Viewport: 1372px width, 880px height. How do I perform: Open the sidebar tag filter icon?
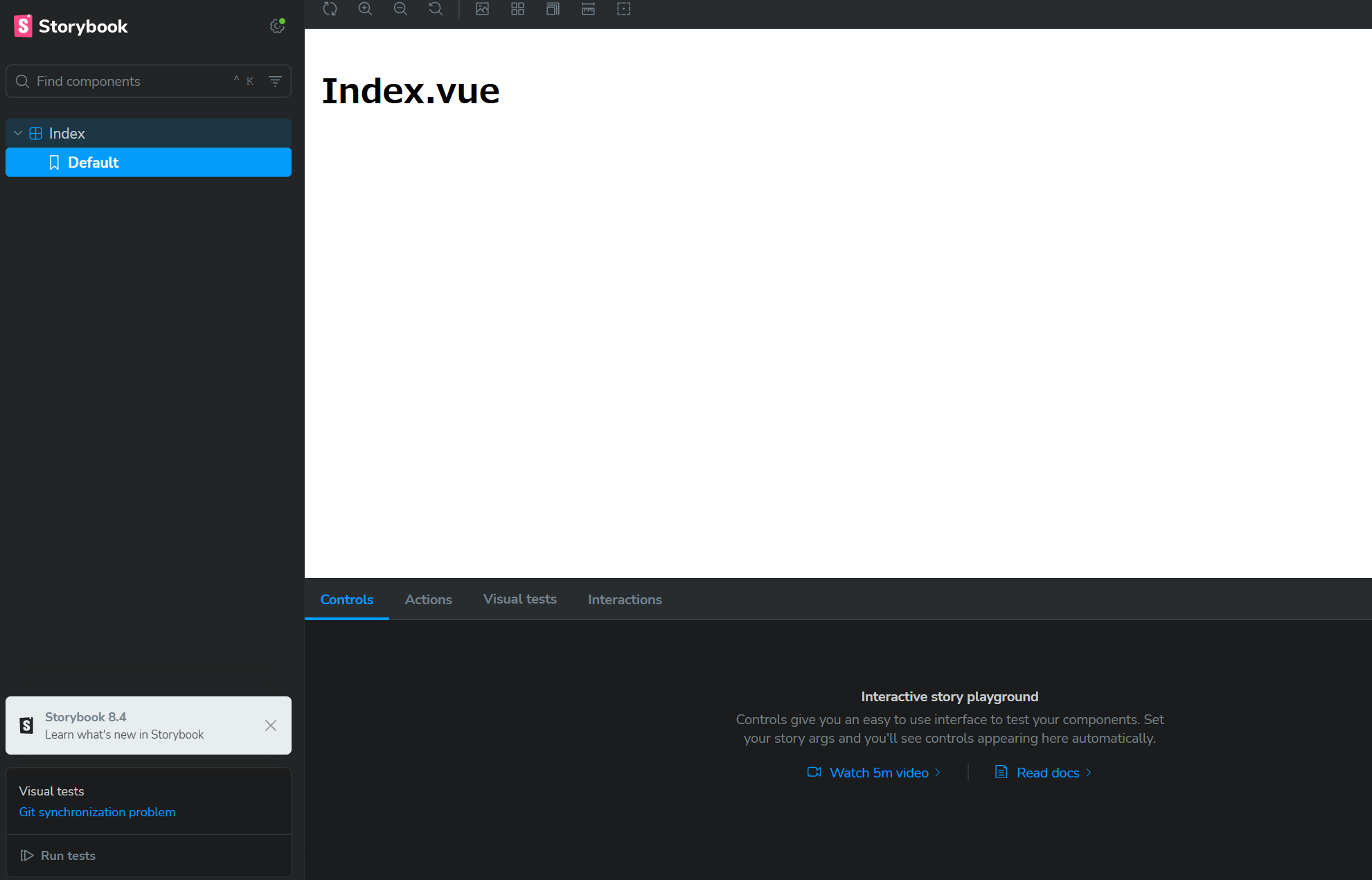coord(275,81)
